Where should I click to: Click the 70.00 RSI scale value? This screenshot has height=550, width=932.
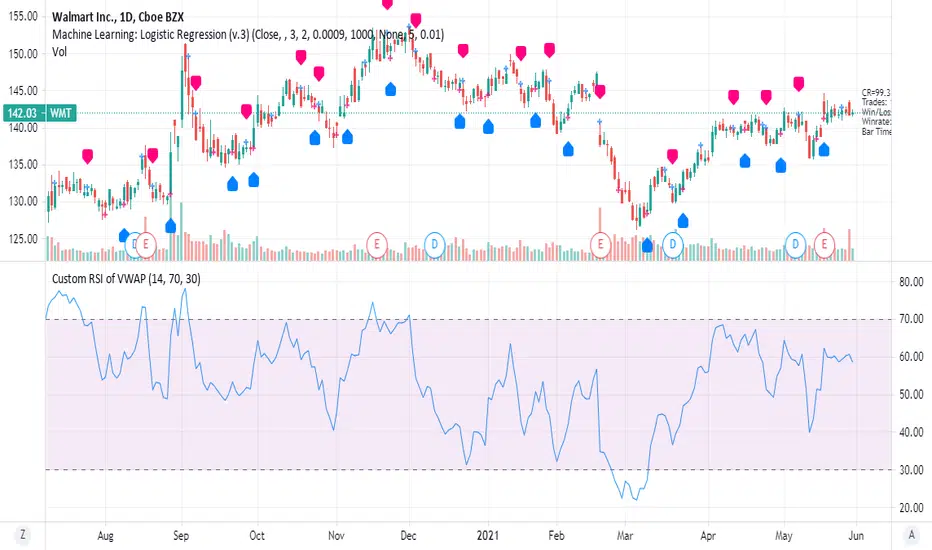pos(911,319)
